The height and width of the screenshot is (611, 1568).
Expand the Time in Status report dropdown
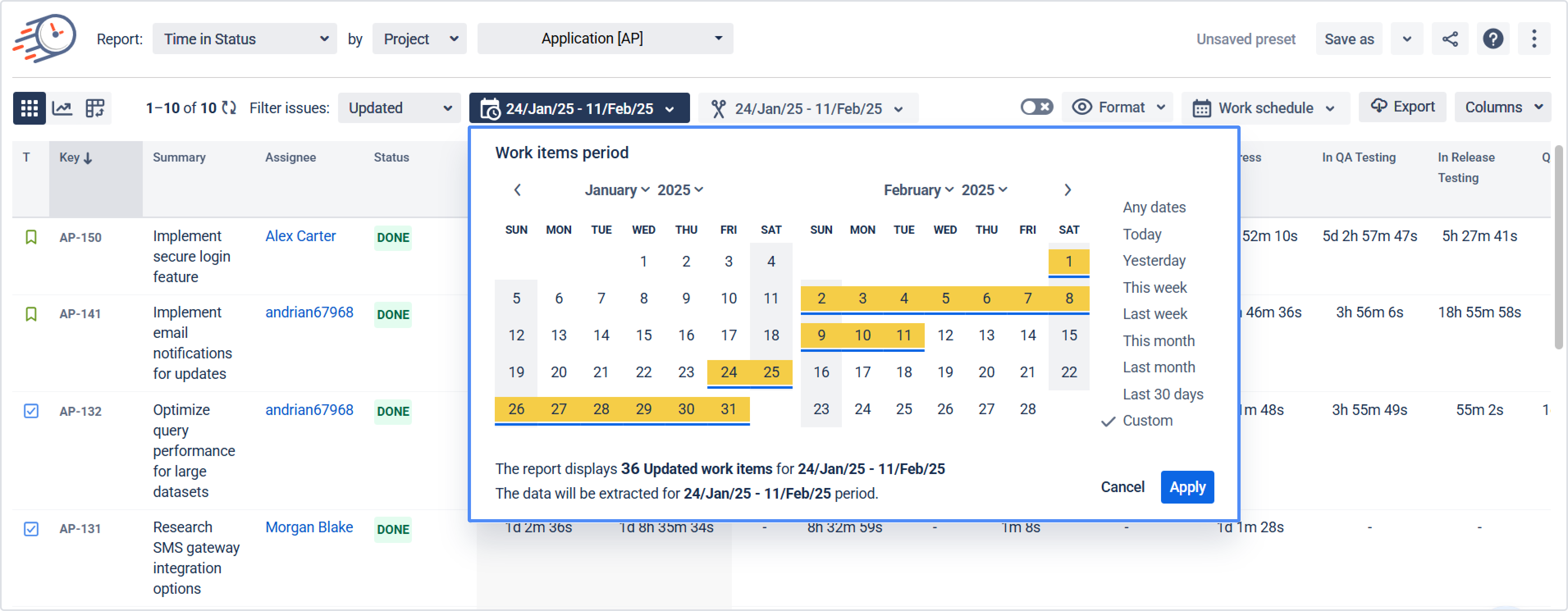pos(245,39)
